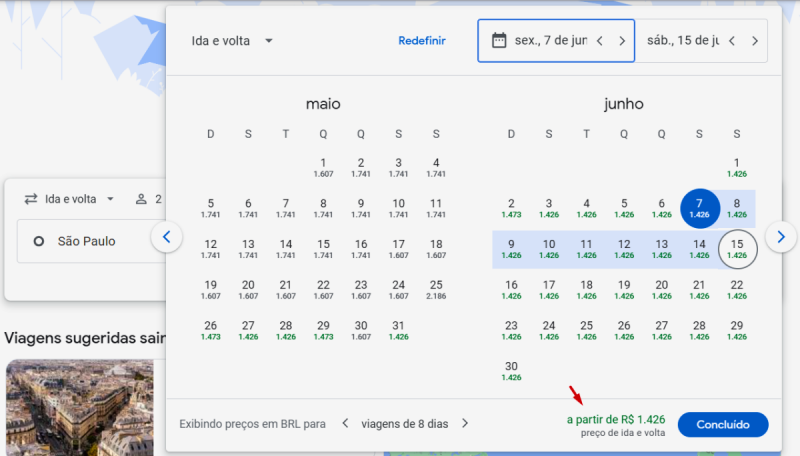
Task: Select May 17 priced 1.607
Action: (x=398, y=249)
